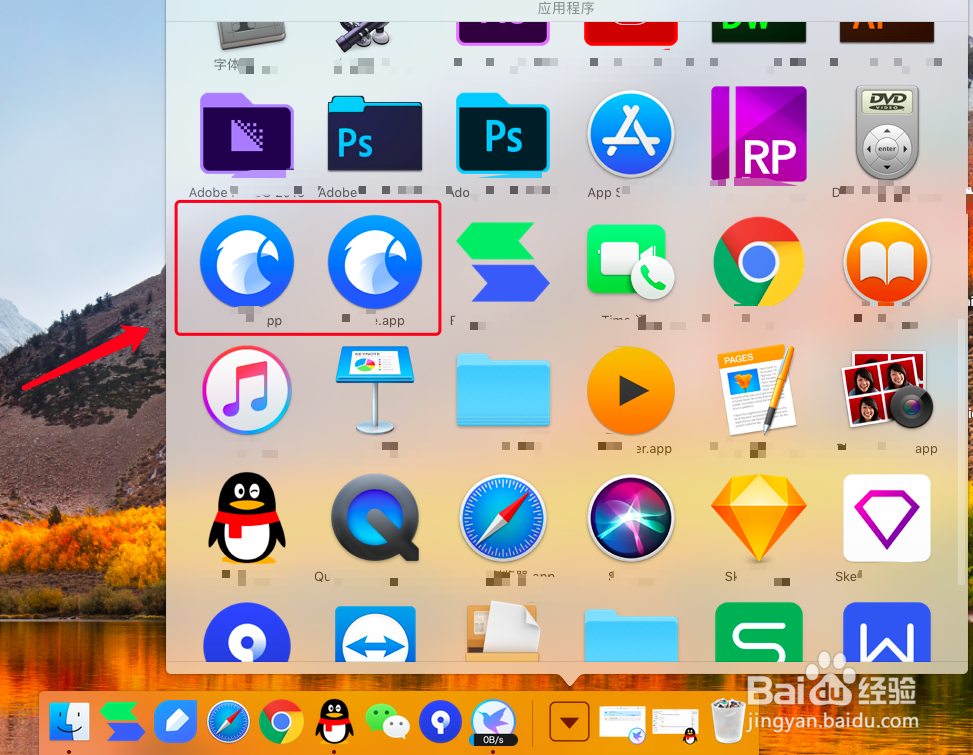This screenshot has height=755, width=973.
Task: Restore minimized window with bird badge
Action: click(x=622, y=723)
